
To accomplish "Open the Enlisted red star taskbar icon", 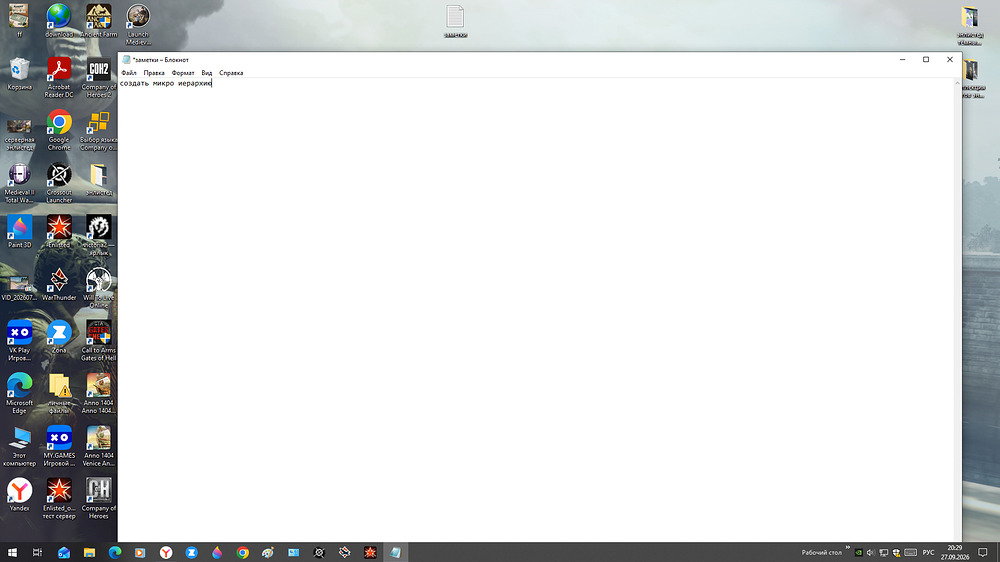I will (x=370, y=552).
